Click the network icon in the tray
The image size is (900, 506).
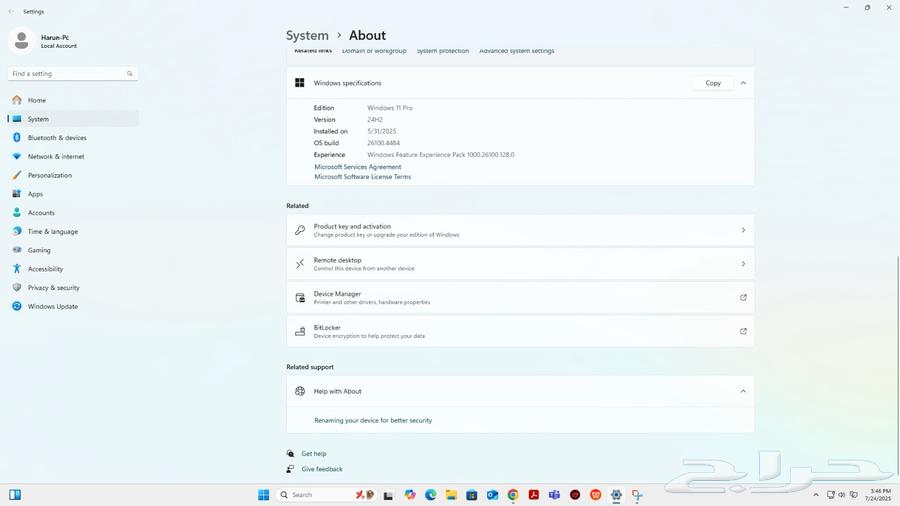(831, 495)
